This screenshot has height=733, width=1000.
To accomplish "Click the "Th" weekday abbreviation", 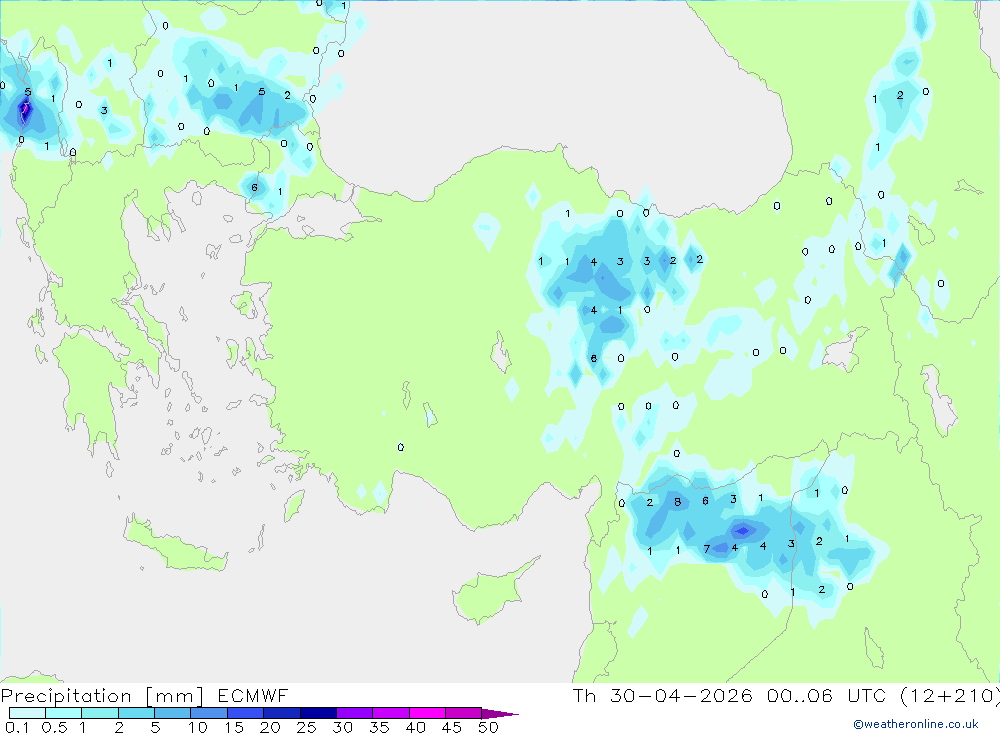I will 584,695.
